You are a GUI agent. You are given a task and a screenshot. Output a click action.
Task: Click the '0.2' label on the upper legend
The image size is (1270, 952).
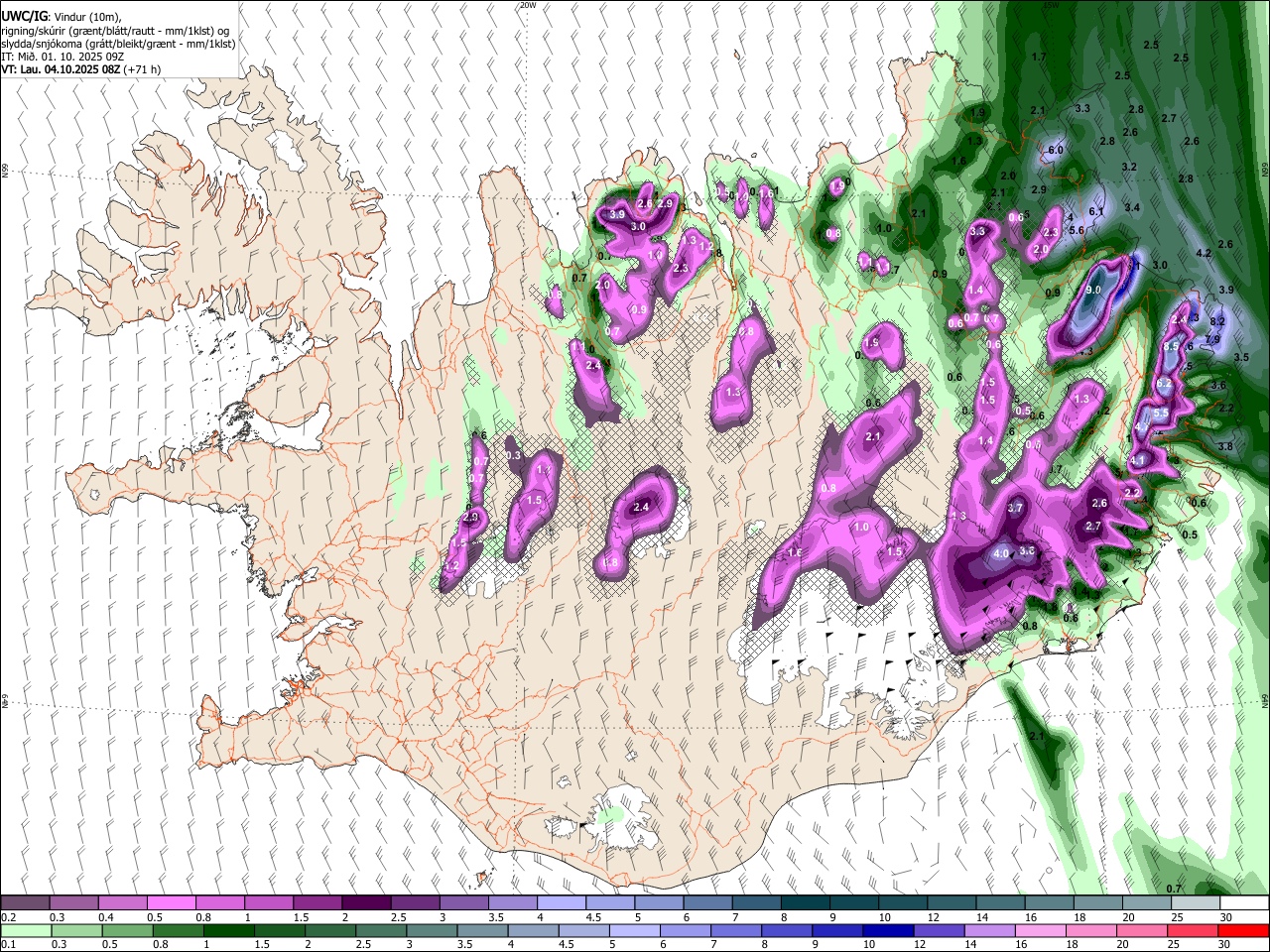click(x=8, y=917)
